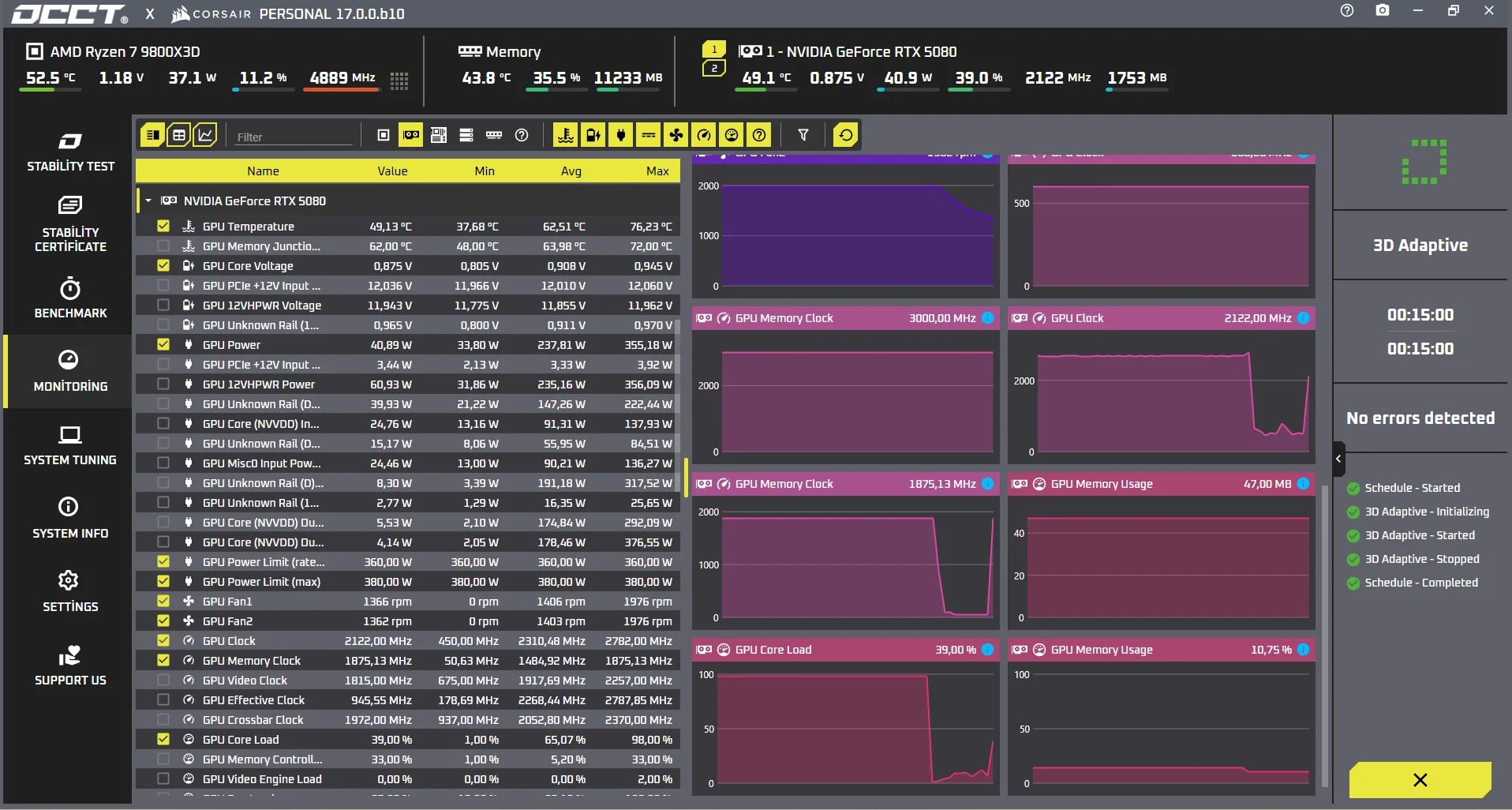The width and height of the screenshot is (1512, 810).
Task: Uncheck the GPU Temperature sensor checkbox
Action: [x=163, y=226]
